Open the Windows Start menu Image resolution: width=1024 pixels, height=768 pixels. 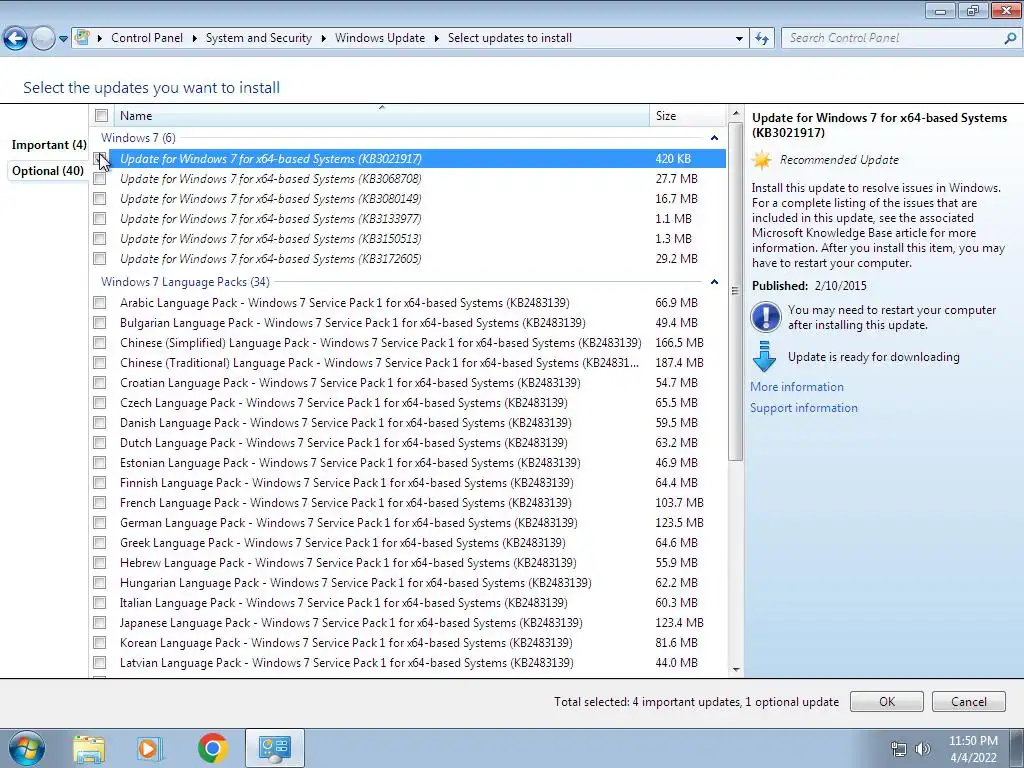26,748
